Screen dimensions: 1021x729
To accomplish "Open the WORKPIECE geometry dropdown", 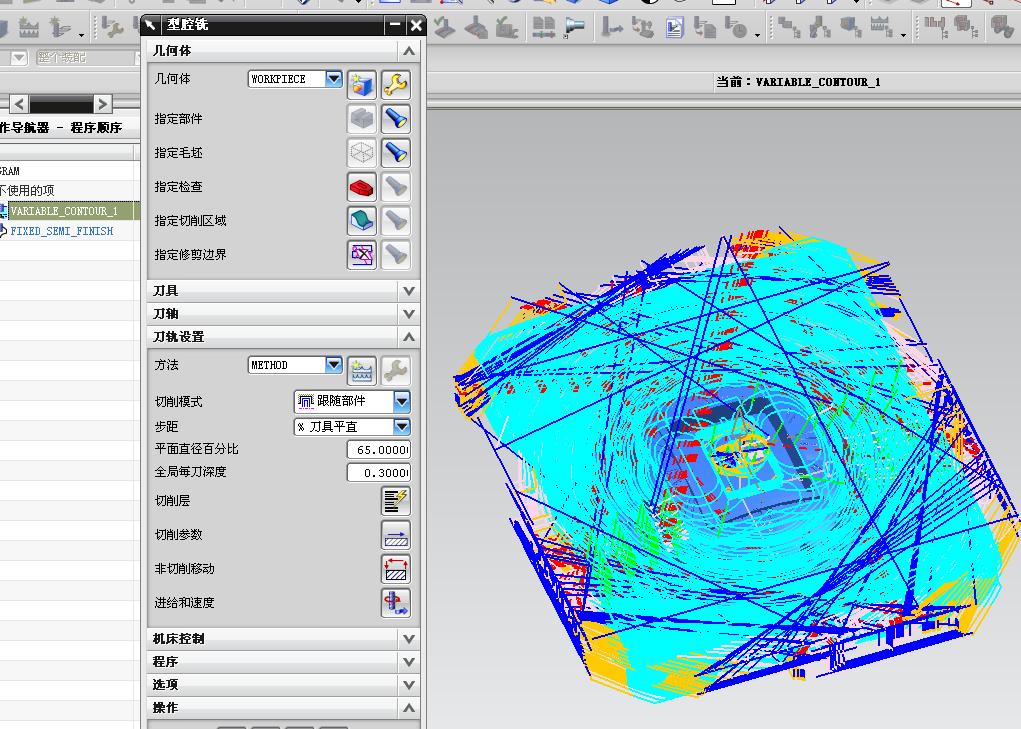I will click(333, 79).
